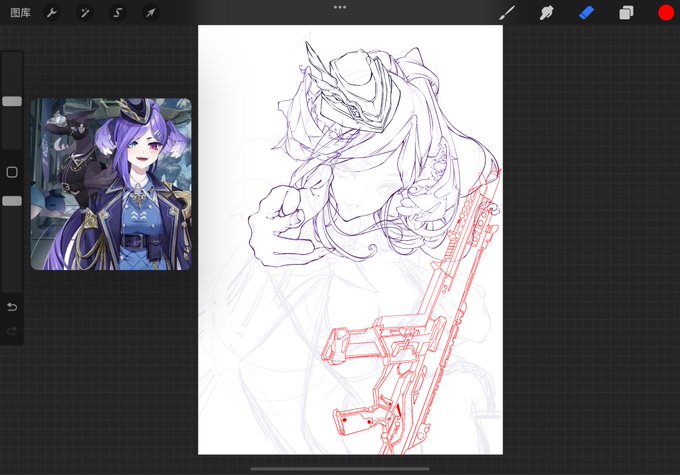
Task: Activate the Selection S-shaped tool
Action: pyautogui.click(x=118, y=13)
